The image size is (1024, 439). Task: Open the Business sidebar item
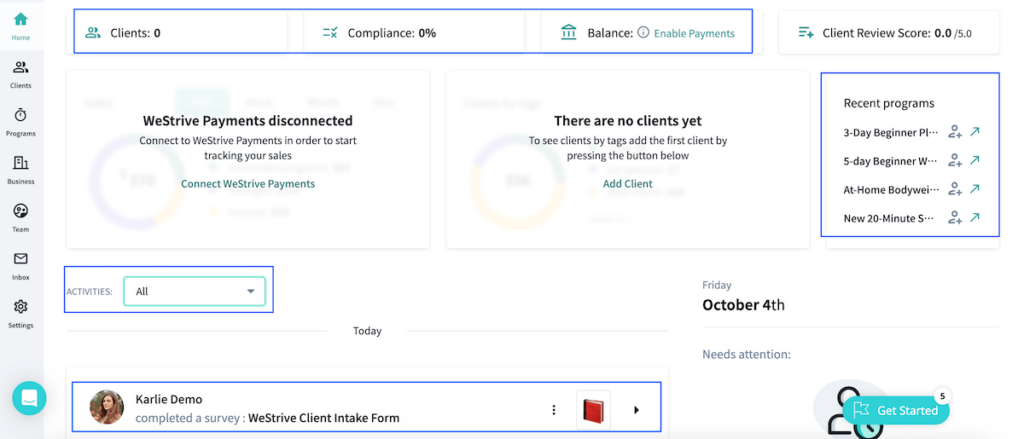click(x=20, y=169)
